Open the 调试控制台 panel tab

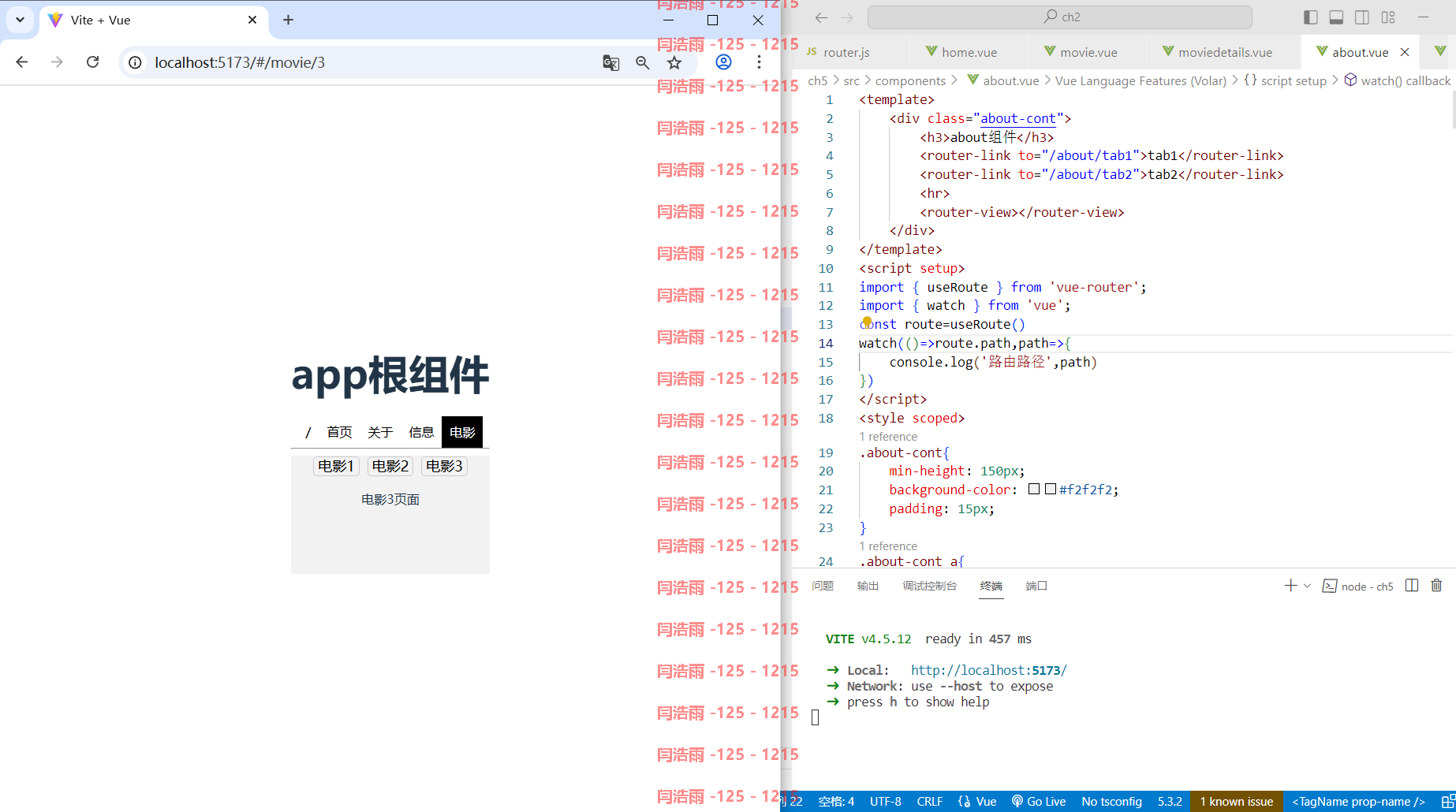pos(929,586)
